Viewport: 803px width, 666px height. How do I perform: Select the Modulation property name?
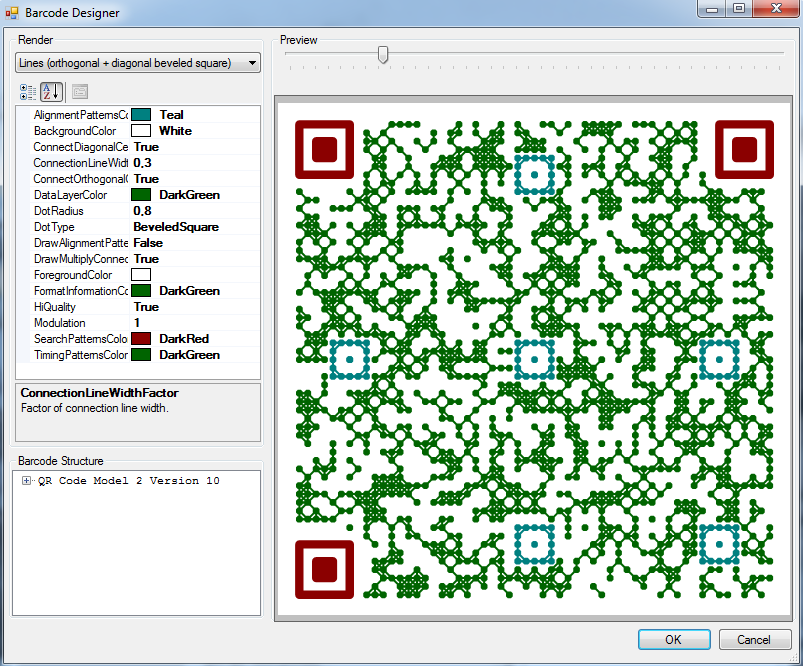pyautogui.click(x=59, y=323)
